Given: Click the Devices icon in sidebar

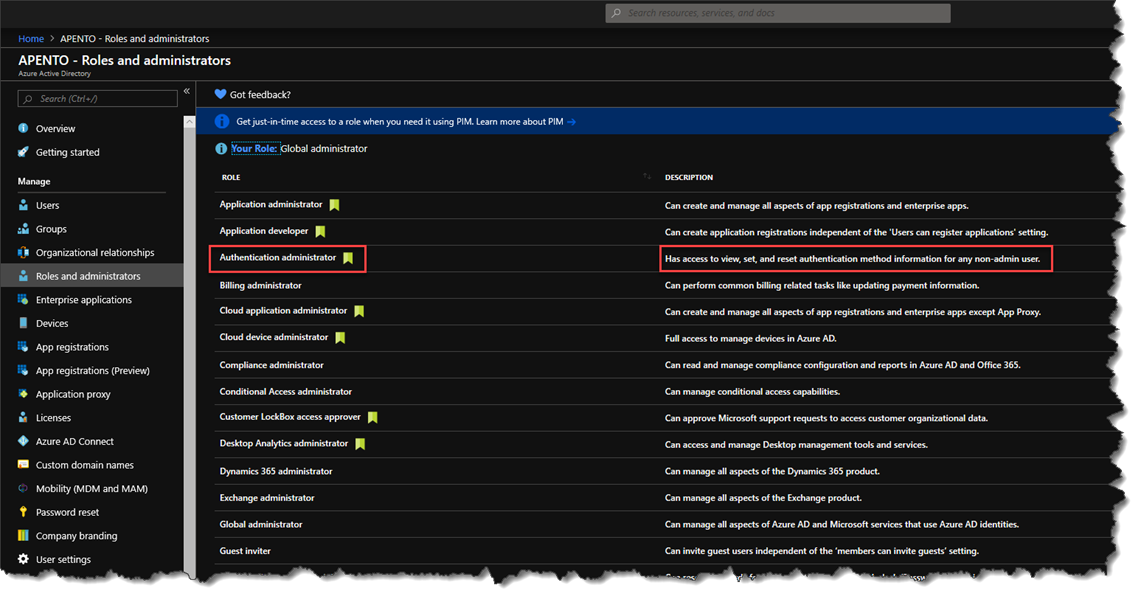Looking at the screenshot, I should point(23,323).
